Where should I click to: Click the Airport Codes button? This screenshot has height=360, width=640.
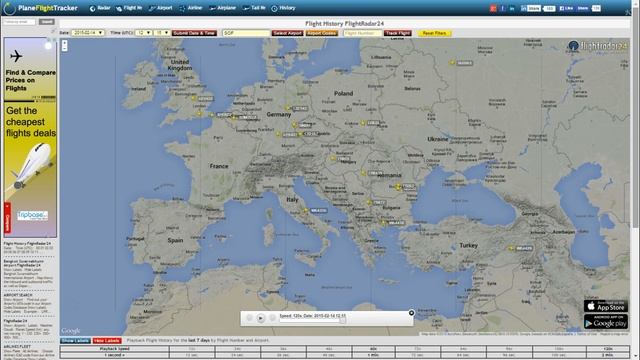(322, 33)
